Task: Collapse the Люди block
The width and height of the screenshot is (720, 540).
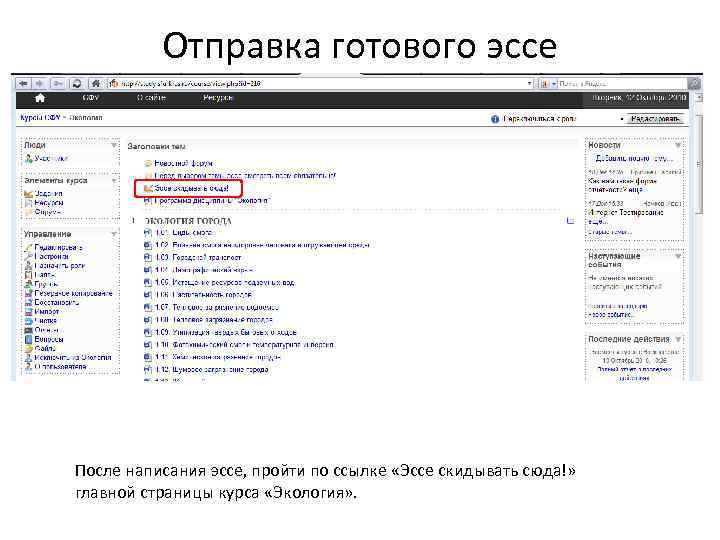Action: tap(114, 145)
